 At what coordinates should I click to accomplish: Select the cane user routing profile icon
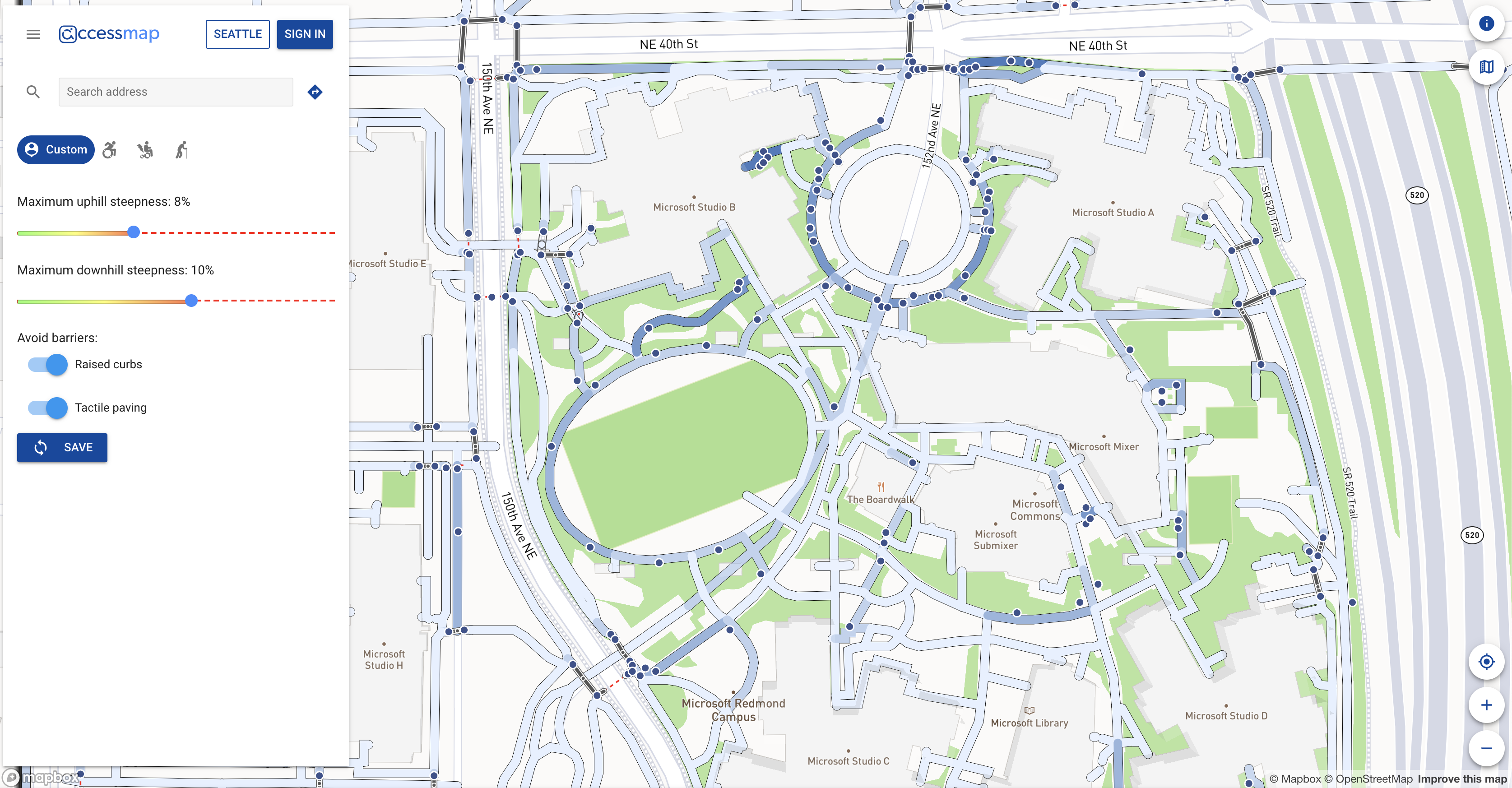[180, 150]
